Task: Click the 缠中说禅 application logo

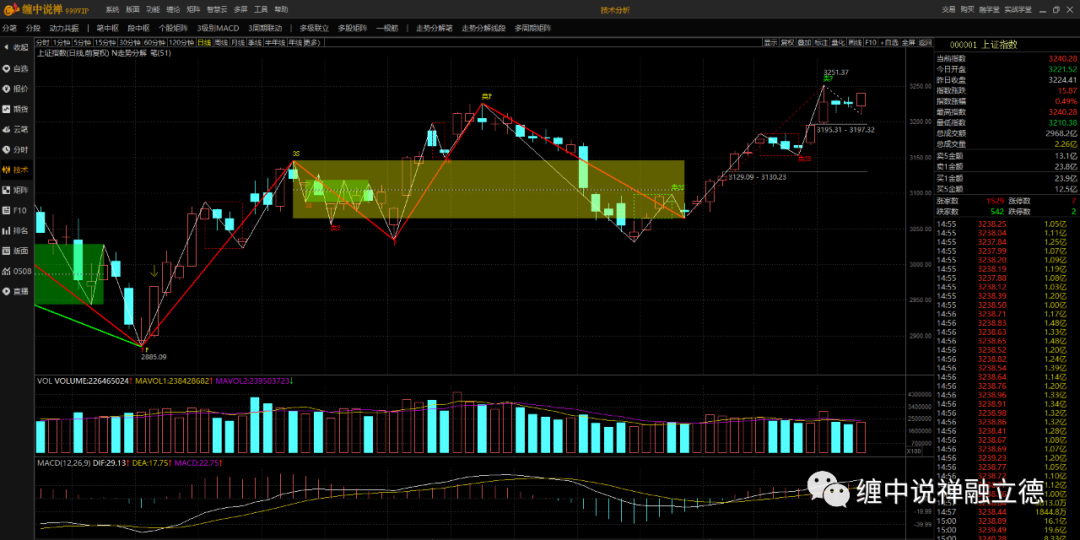Action: pos(45,10)
